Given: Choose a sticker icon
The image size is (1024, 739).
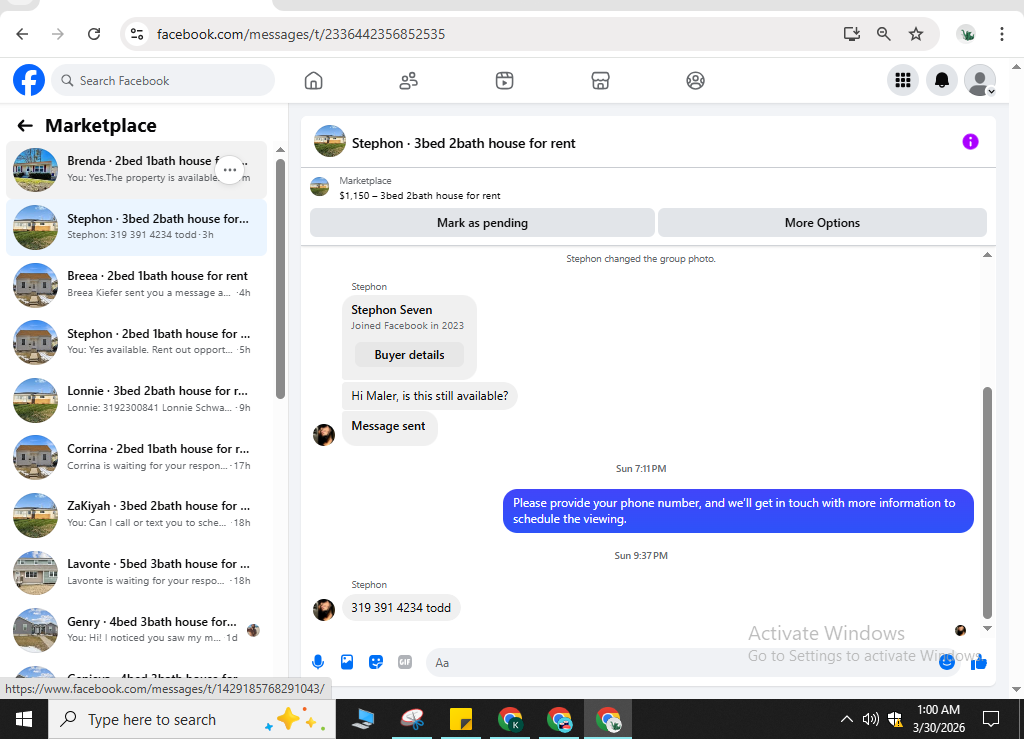Looking at the screenshot, I should tap(376, 662).
